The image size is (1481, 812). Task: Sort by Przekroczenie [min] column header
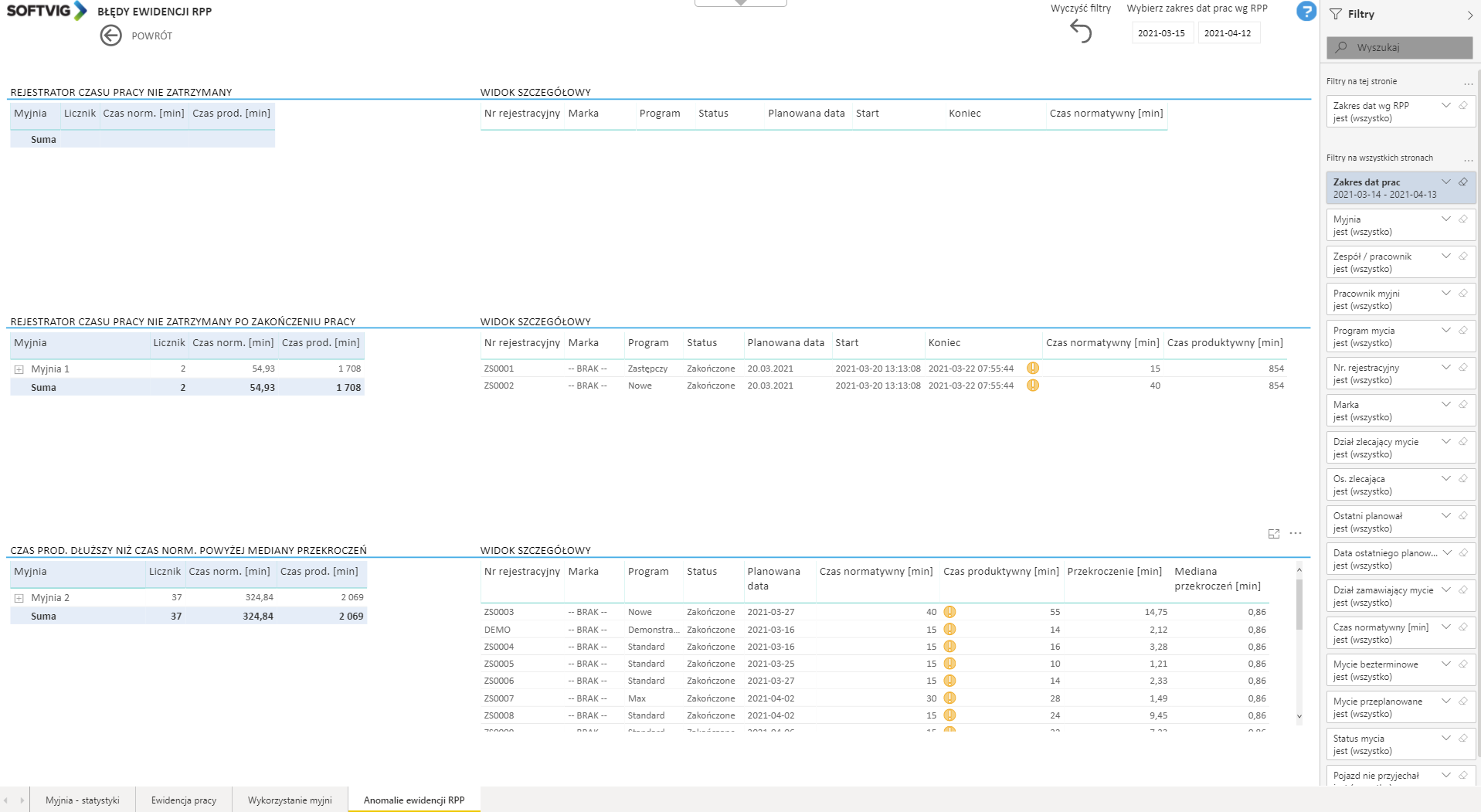coord(1114,572)
